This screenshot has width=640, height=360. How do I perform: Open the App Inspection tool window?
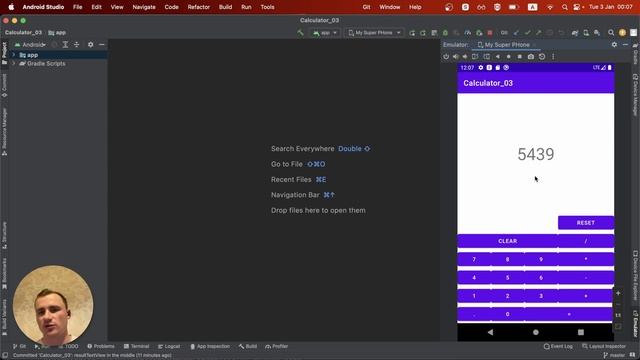pos(210,346)
